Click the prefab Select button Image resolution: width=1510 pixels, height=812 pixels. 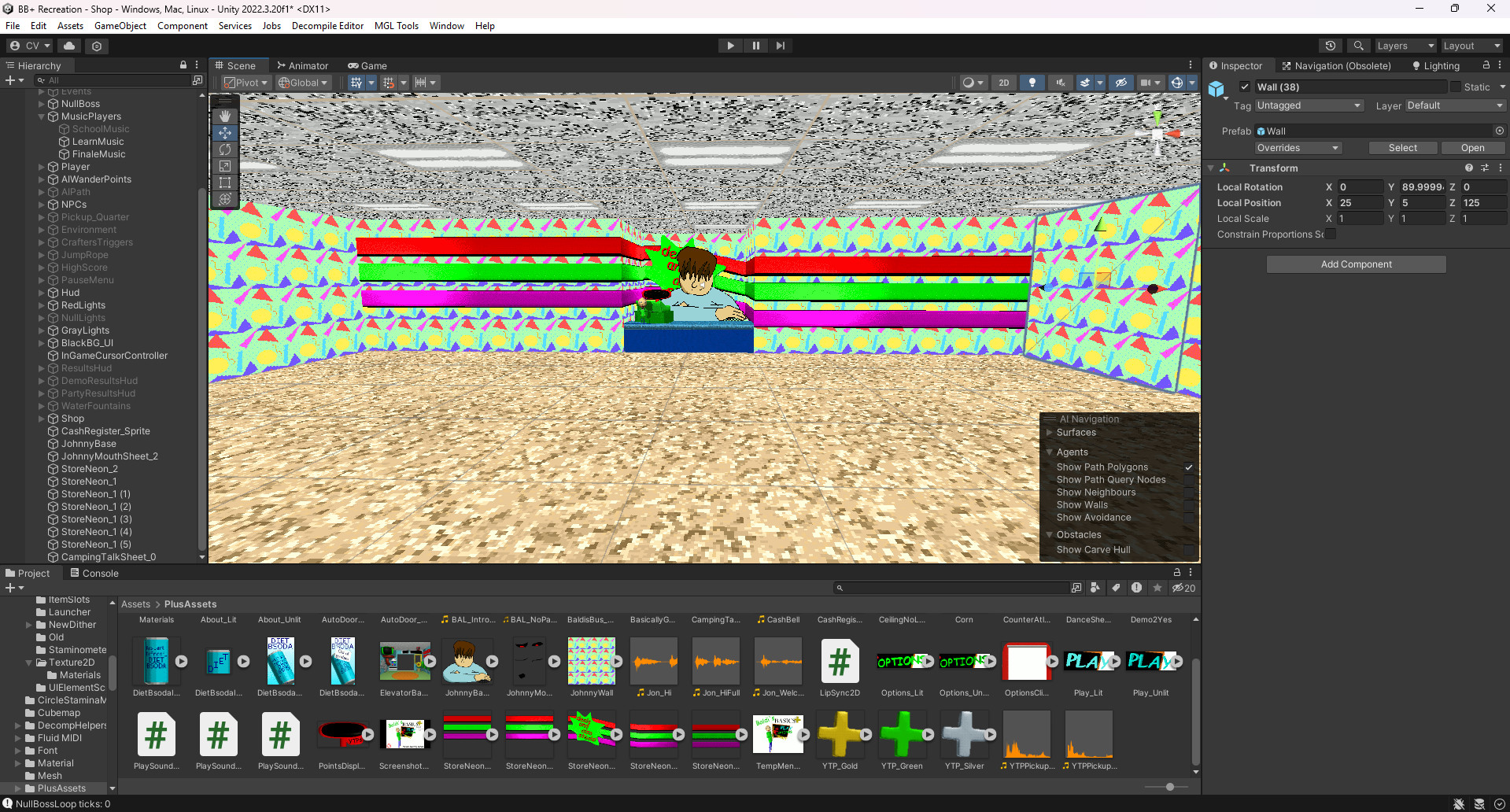pyautogui.click(x=1402, y=148)
